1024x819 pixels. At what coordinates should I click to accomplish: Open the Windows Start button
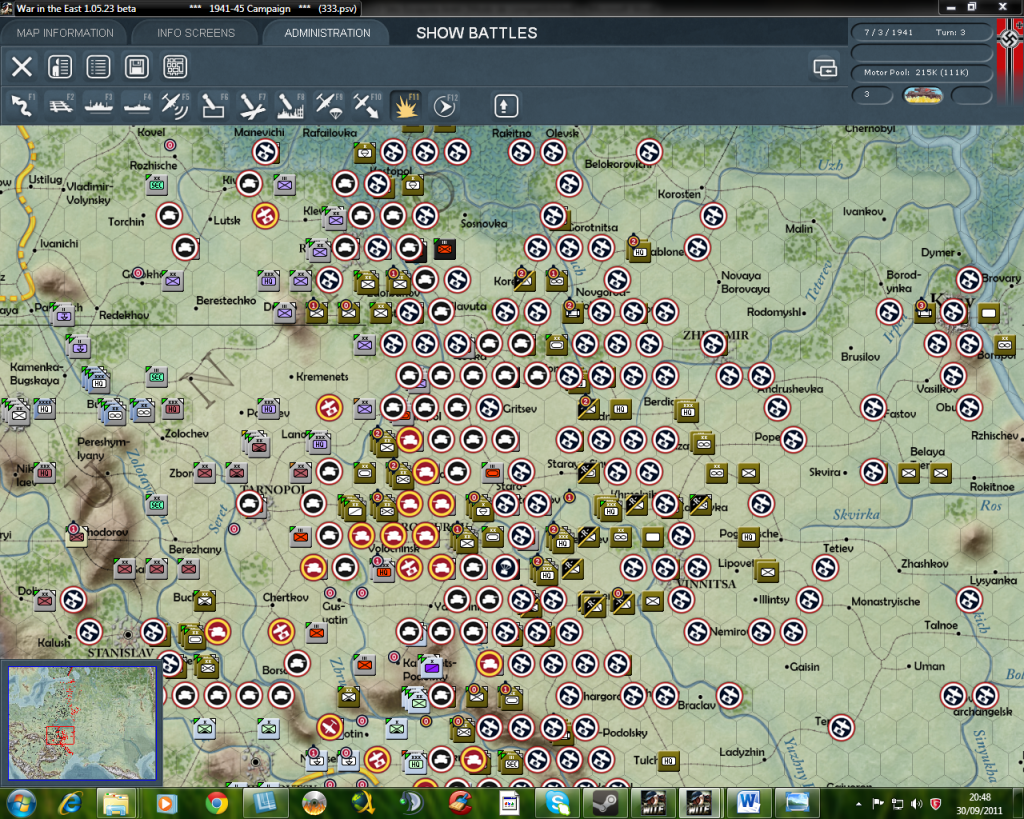point(21,803)
